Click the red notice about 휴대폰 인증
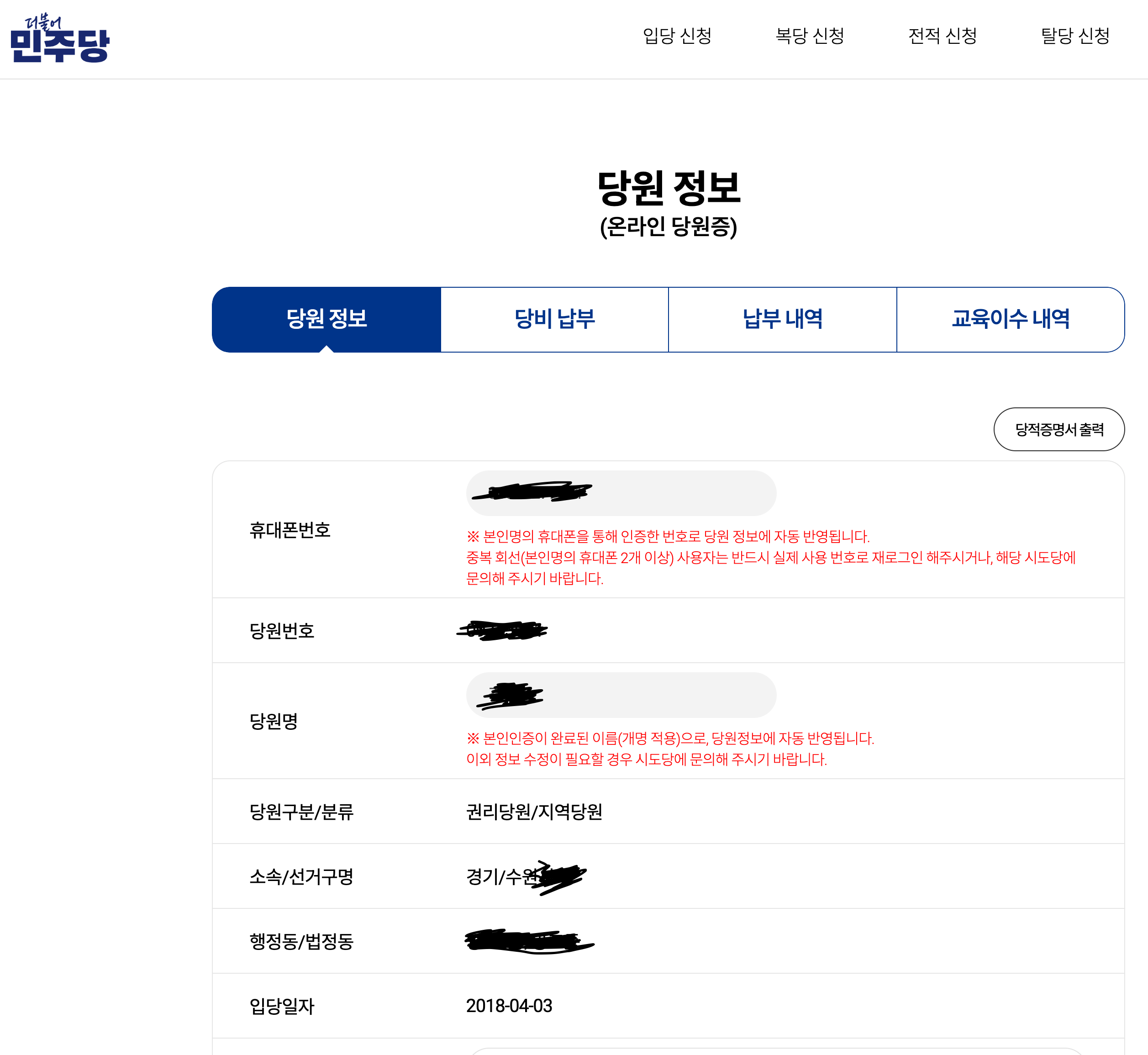This screenshot has height=1055, width=1148. click(771, 557)
